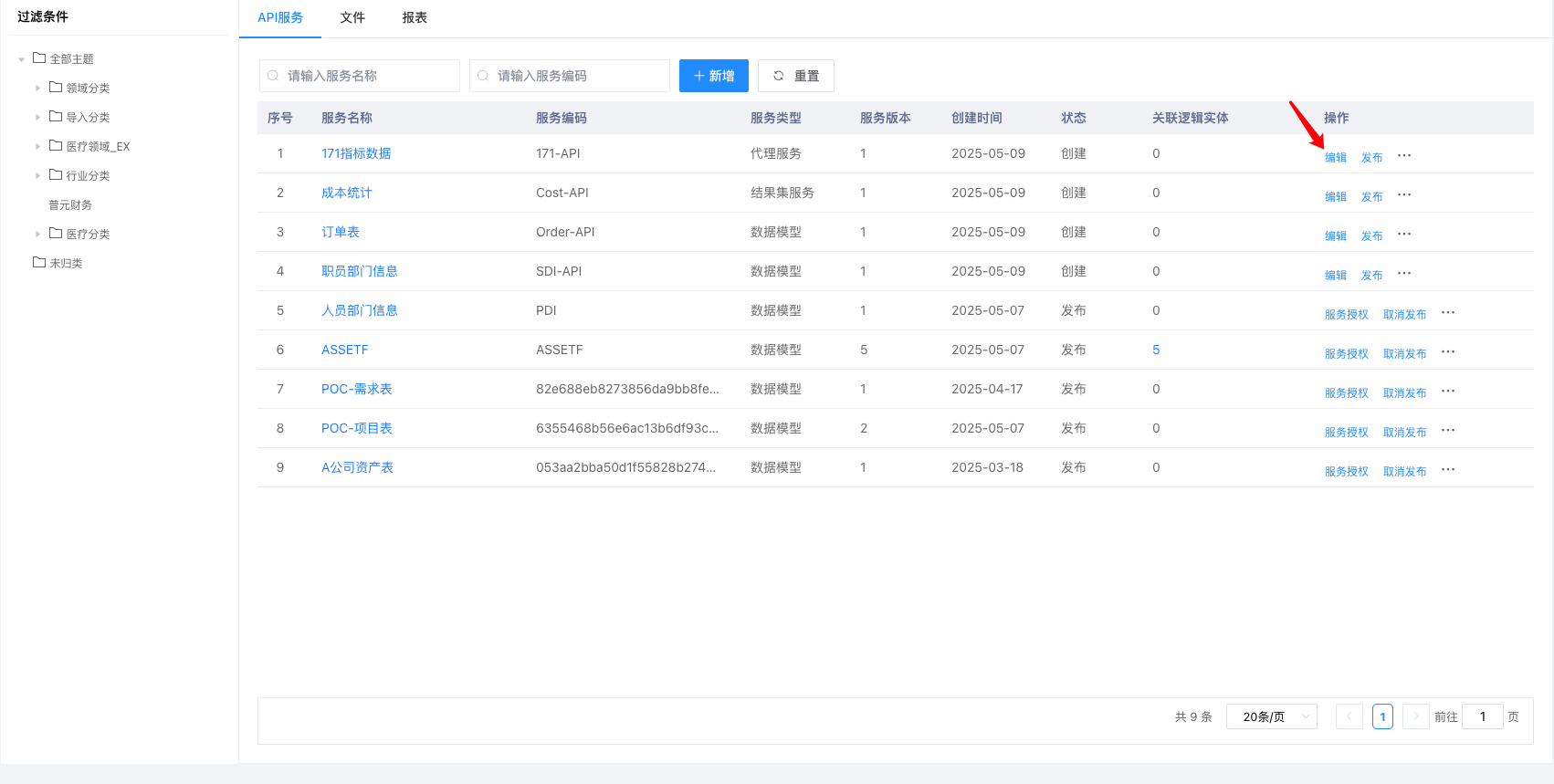
Task: Click the 新增 button
Action: pos(713,76)
